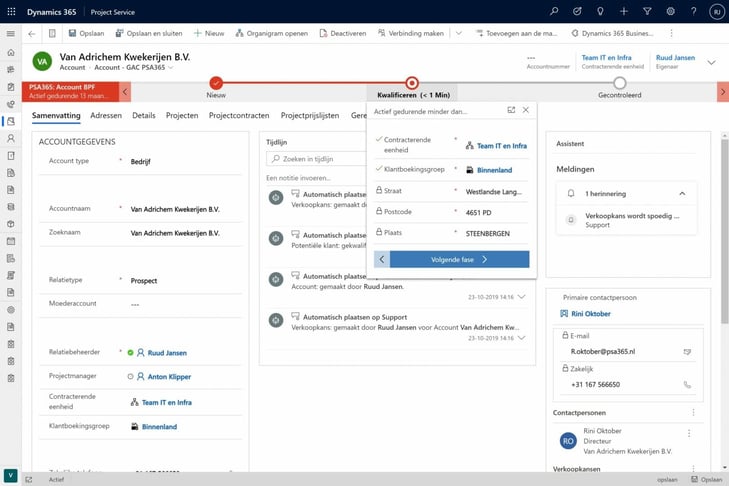Open Dynamics 365 Business toolbar item
Image resolution: width=729 pixels, height=486 pixels.
(612, 33)
